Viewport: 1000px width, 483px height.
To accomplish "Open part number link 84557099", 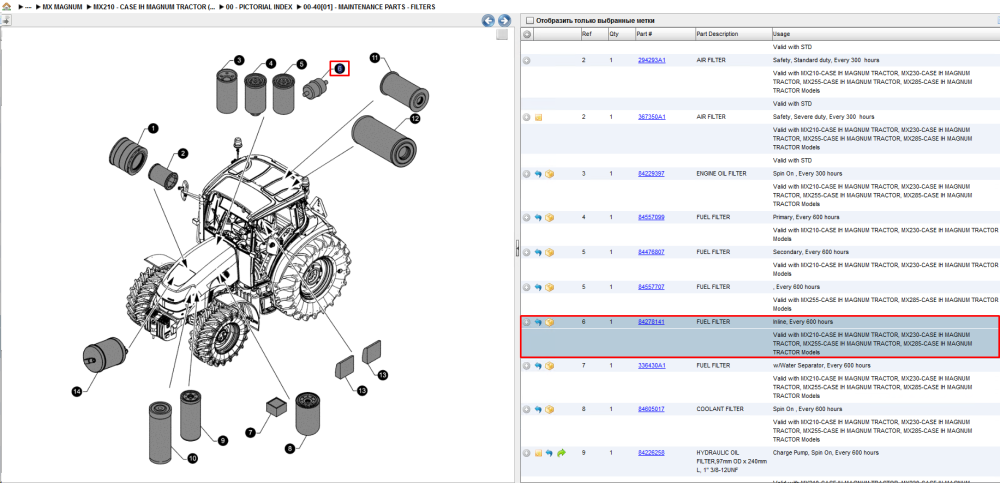I will pyautogui.click(x=651, y=218).
